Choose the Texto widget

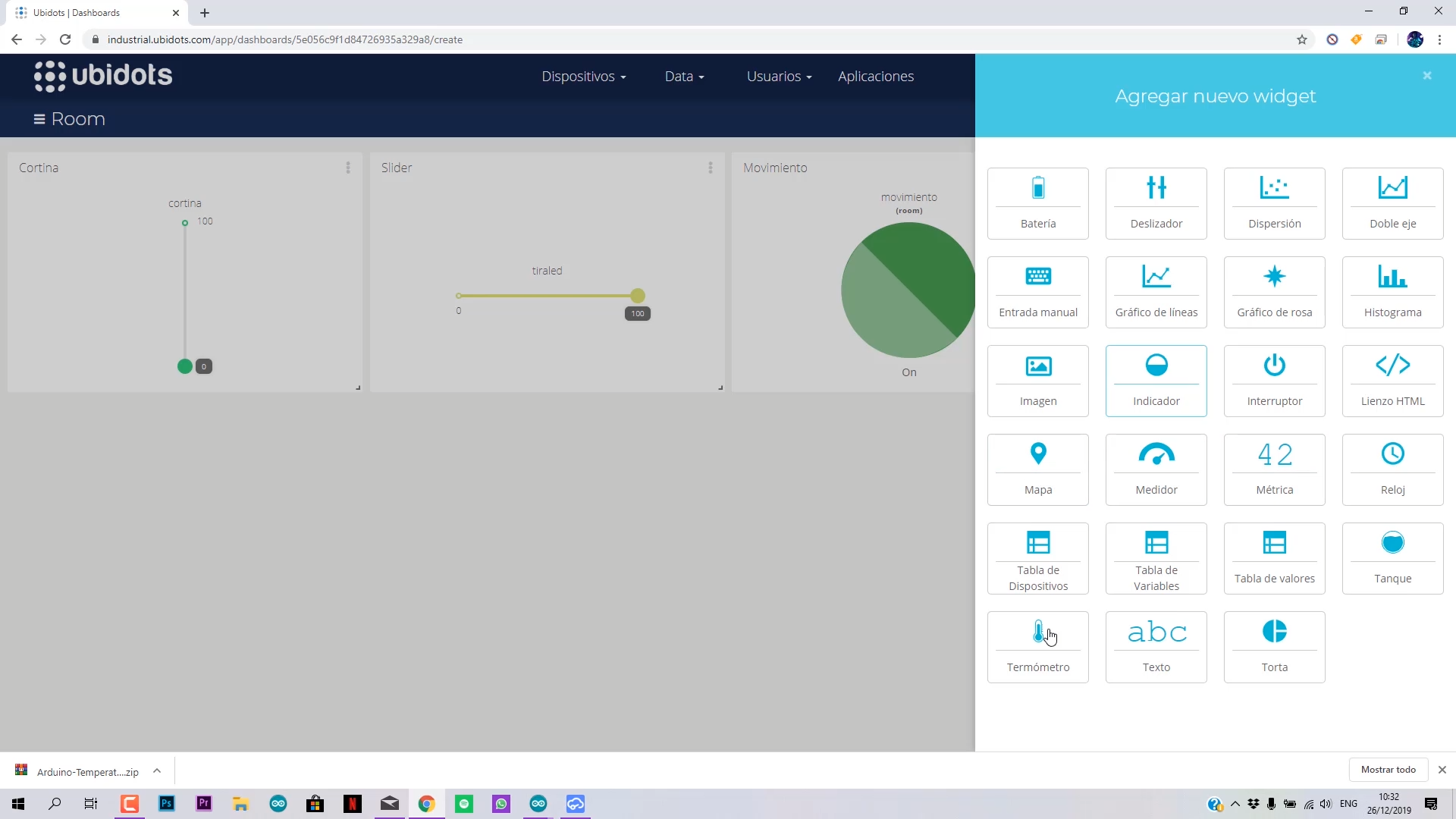[x=1156, y=647]
